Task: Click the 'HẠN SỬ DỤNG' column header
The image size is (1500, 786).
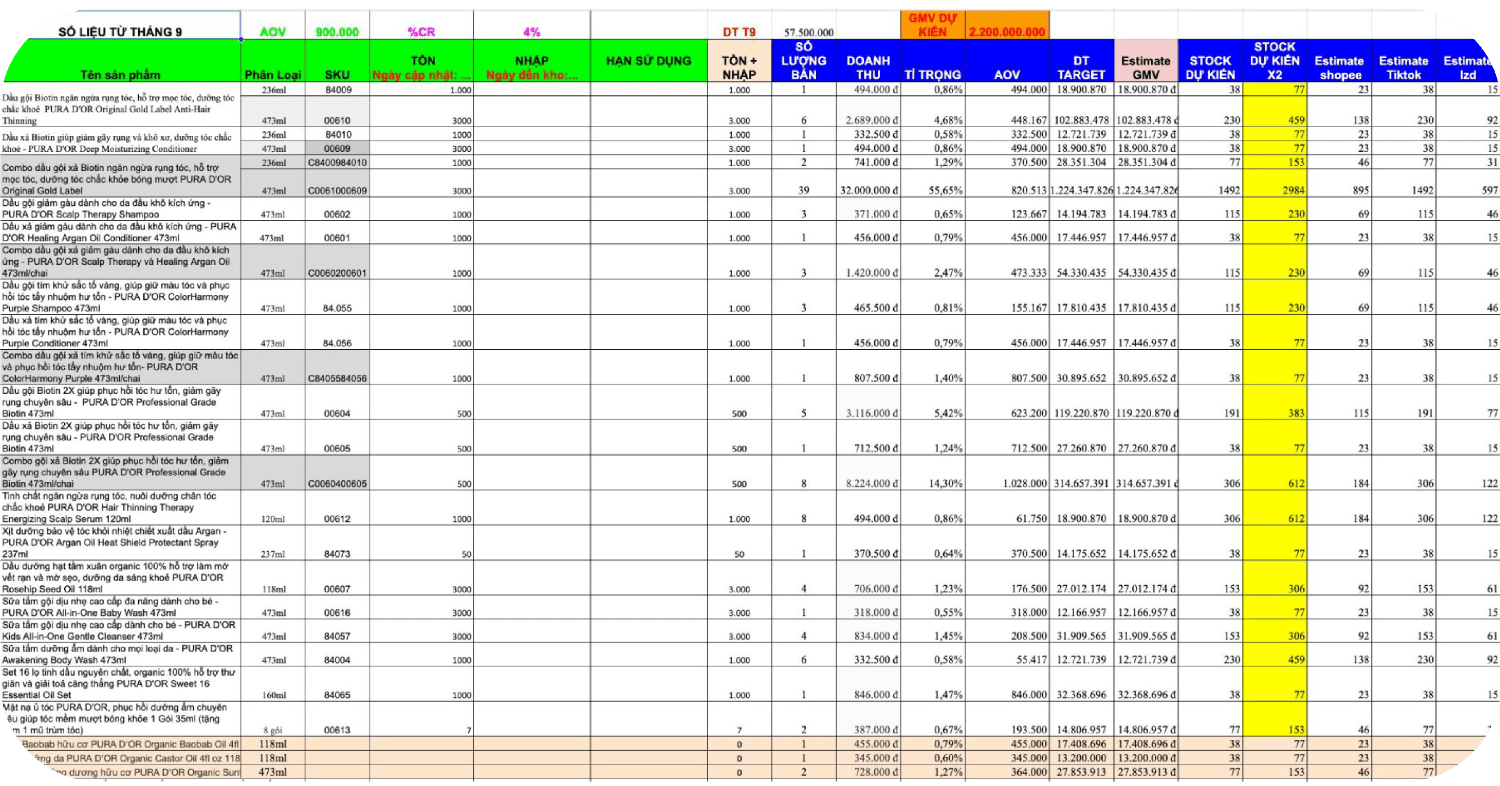Action: [x=648, y=61]
